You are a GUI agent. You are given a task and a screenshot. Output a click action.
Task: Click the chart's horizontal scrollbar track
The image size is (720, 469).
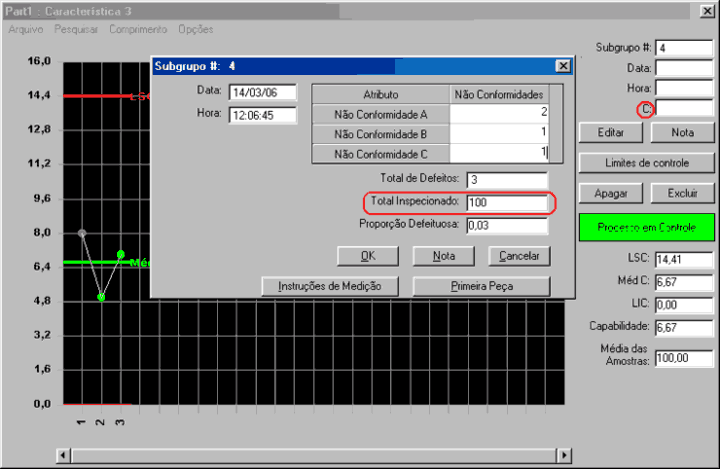coord(314,456)
